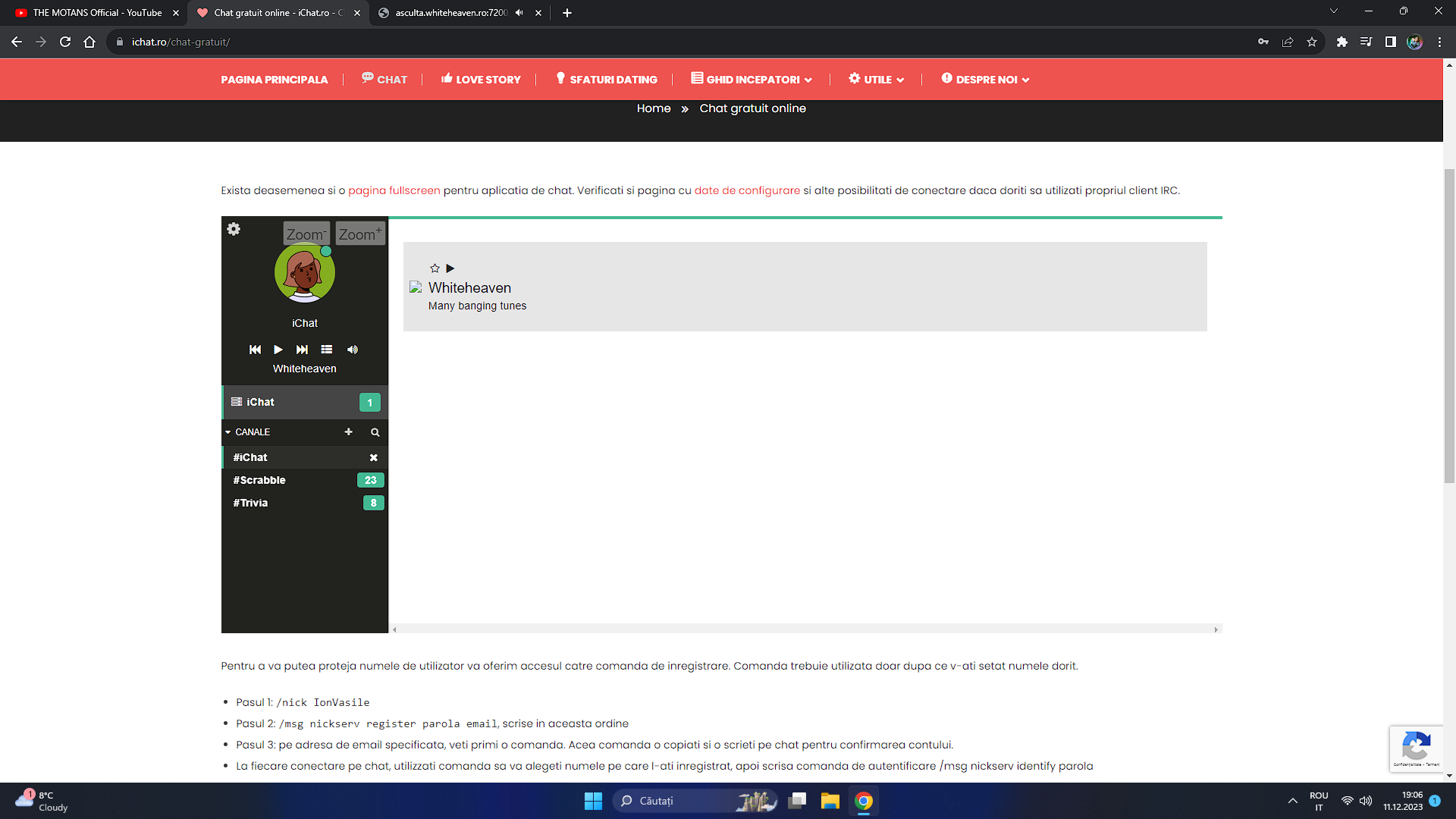
Task: Search channels with magnifier icon
Action: (375, 432)
